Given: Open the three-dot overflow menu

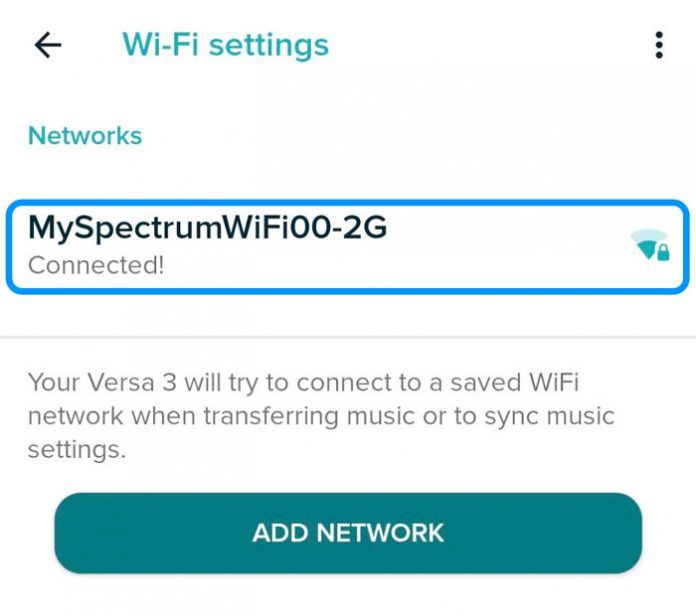Looking at the screenshot, I should tap(658, 45).
